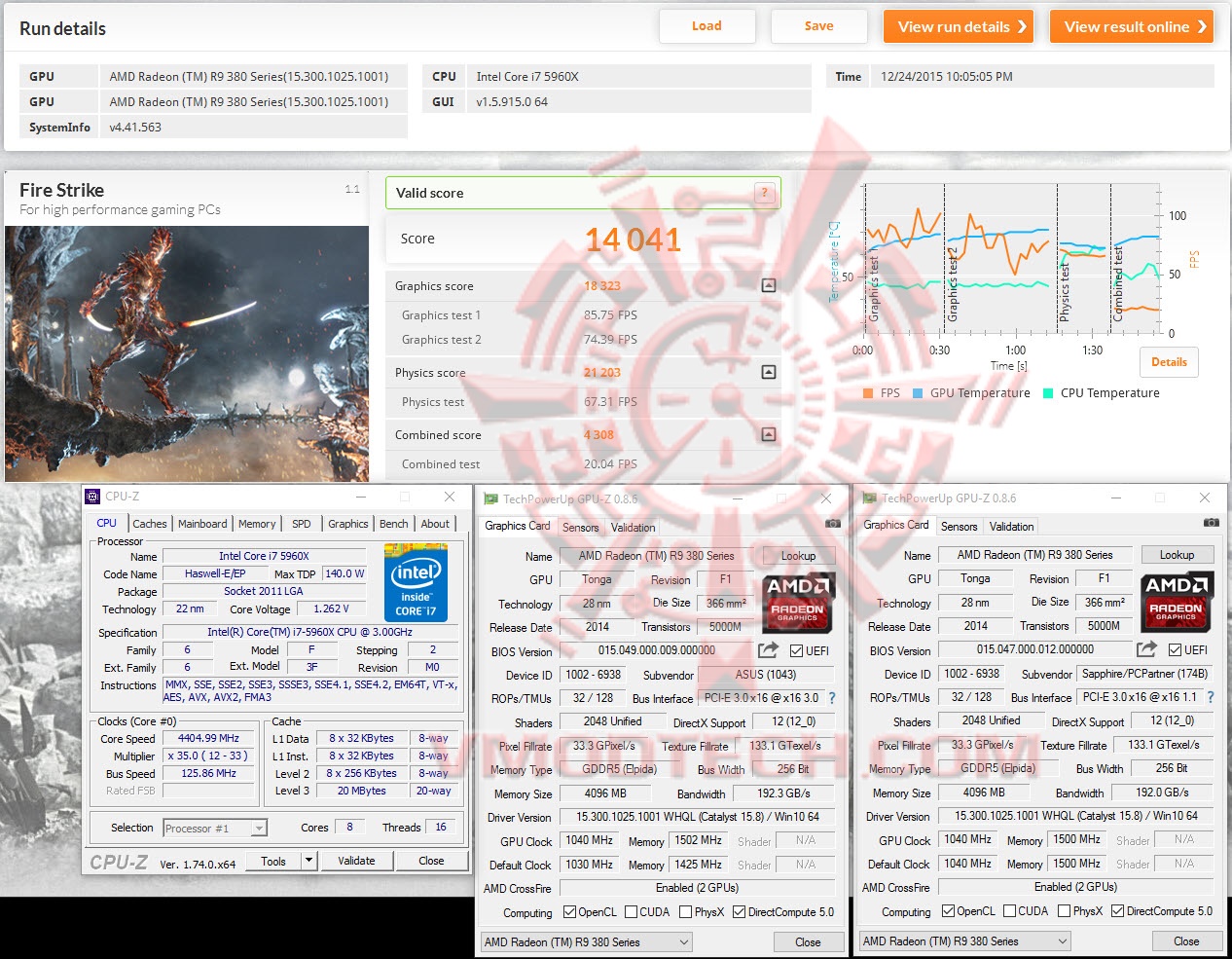
Task: Open GPU selector dropdown in Sapphire GPU-Z window
Action: [x=965, y=941]
